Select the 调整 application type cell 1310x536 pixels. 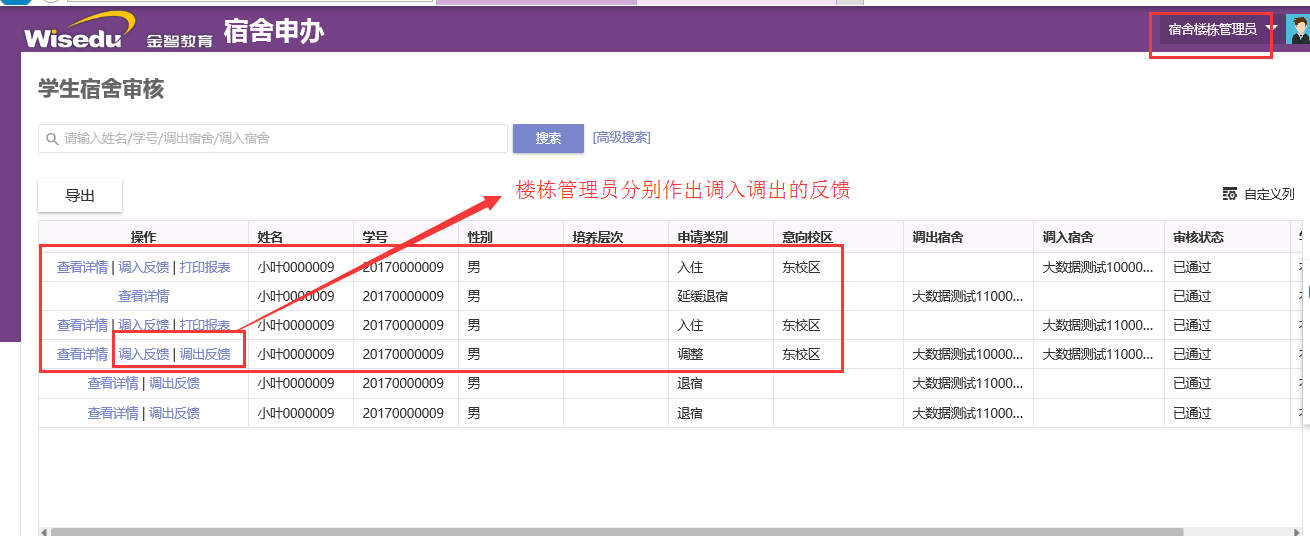pyautogui.click(x=690, y=354)
